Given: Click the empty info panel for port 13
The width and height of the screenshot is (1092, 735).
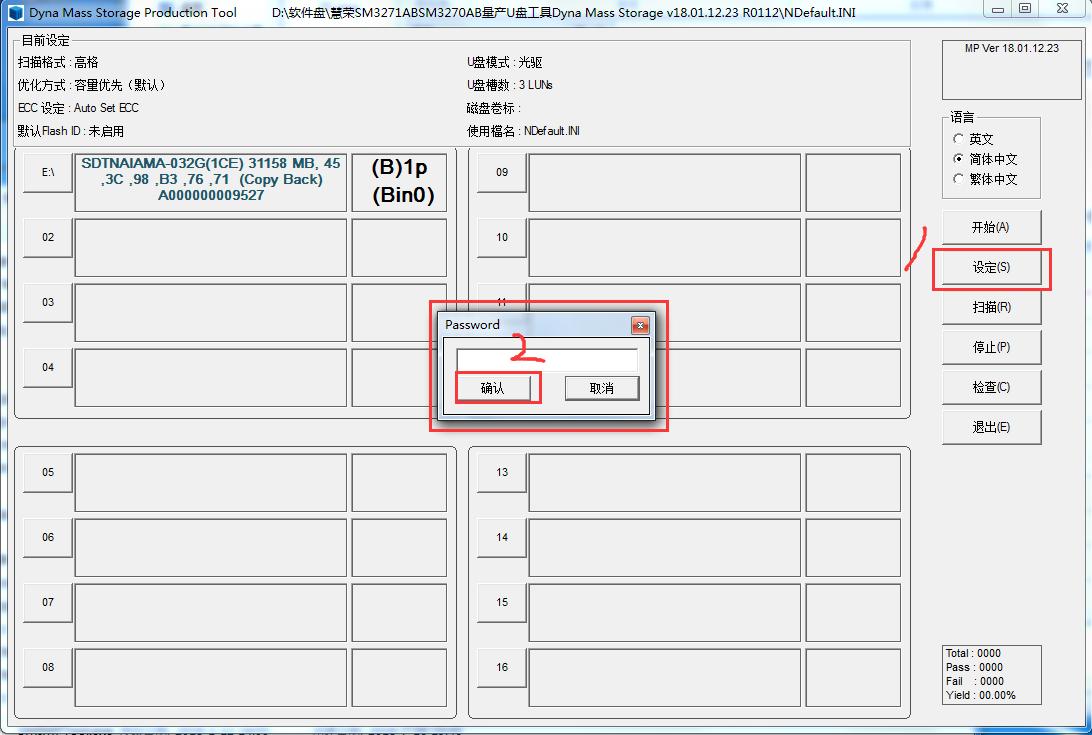Looking at the screenshot, I should (x=664, y=483).
